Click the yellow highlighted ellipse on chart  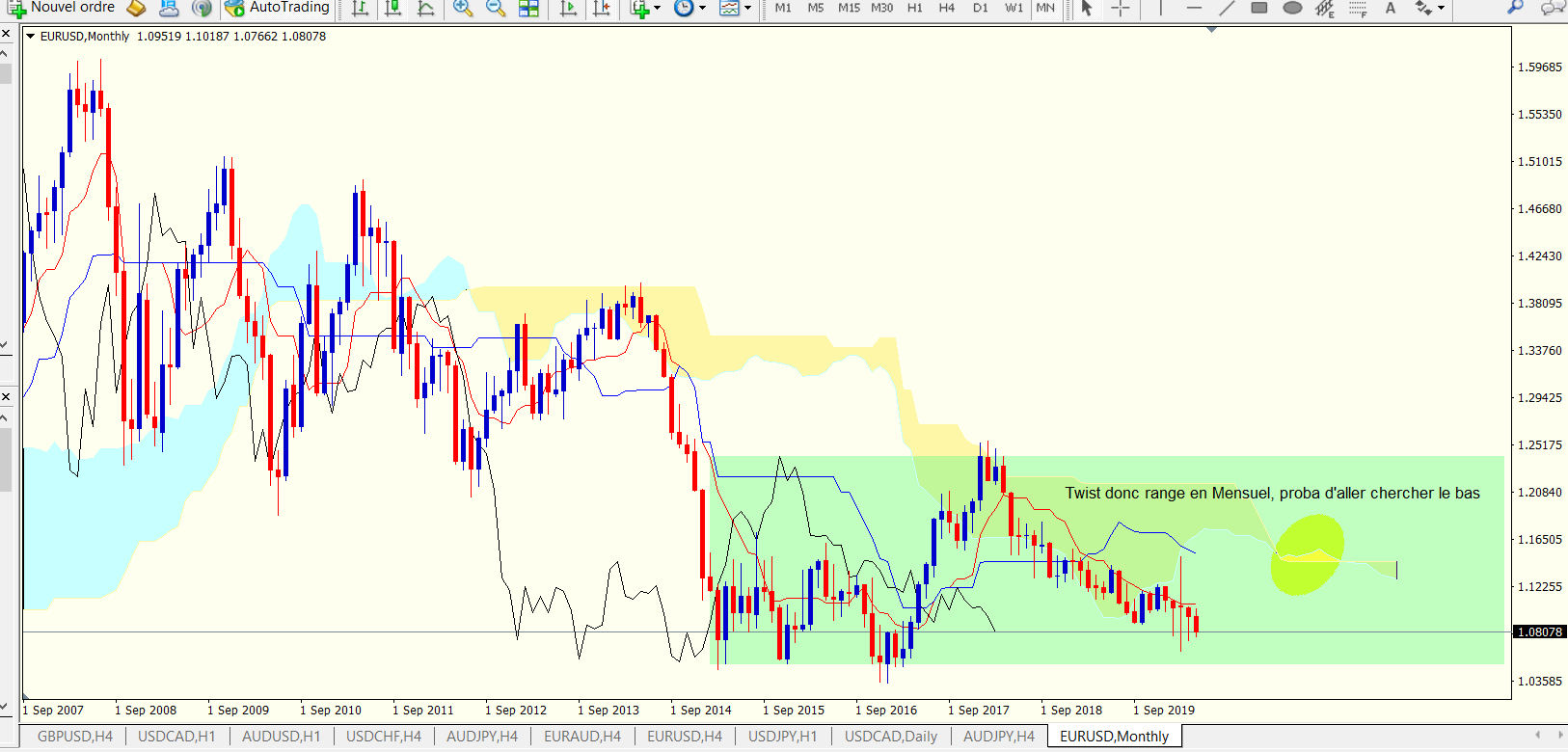[1307, 554]
